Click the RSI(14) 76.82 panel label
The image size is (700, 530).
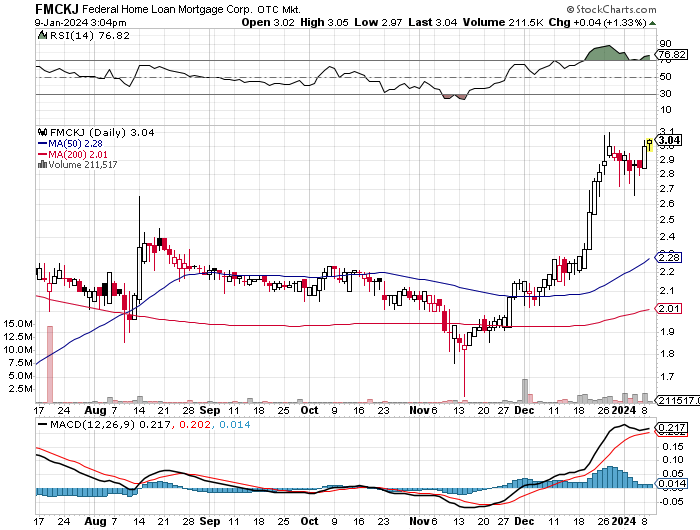point(89,35)
